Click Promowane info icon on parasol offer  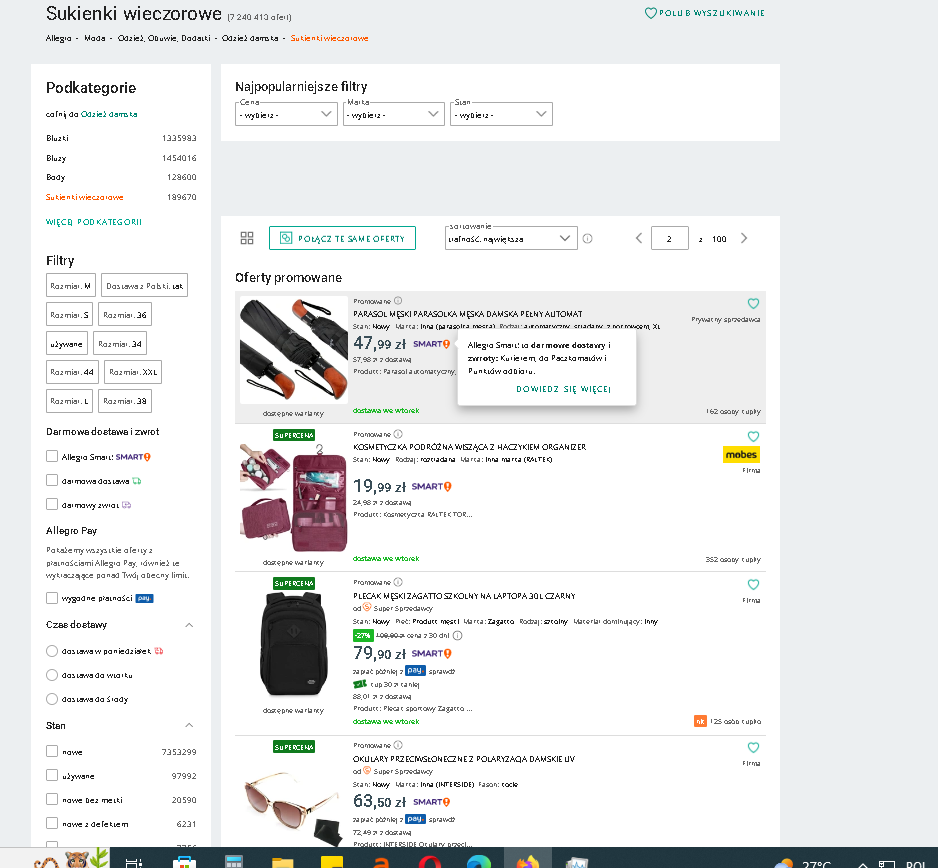(398, 301)
